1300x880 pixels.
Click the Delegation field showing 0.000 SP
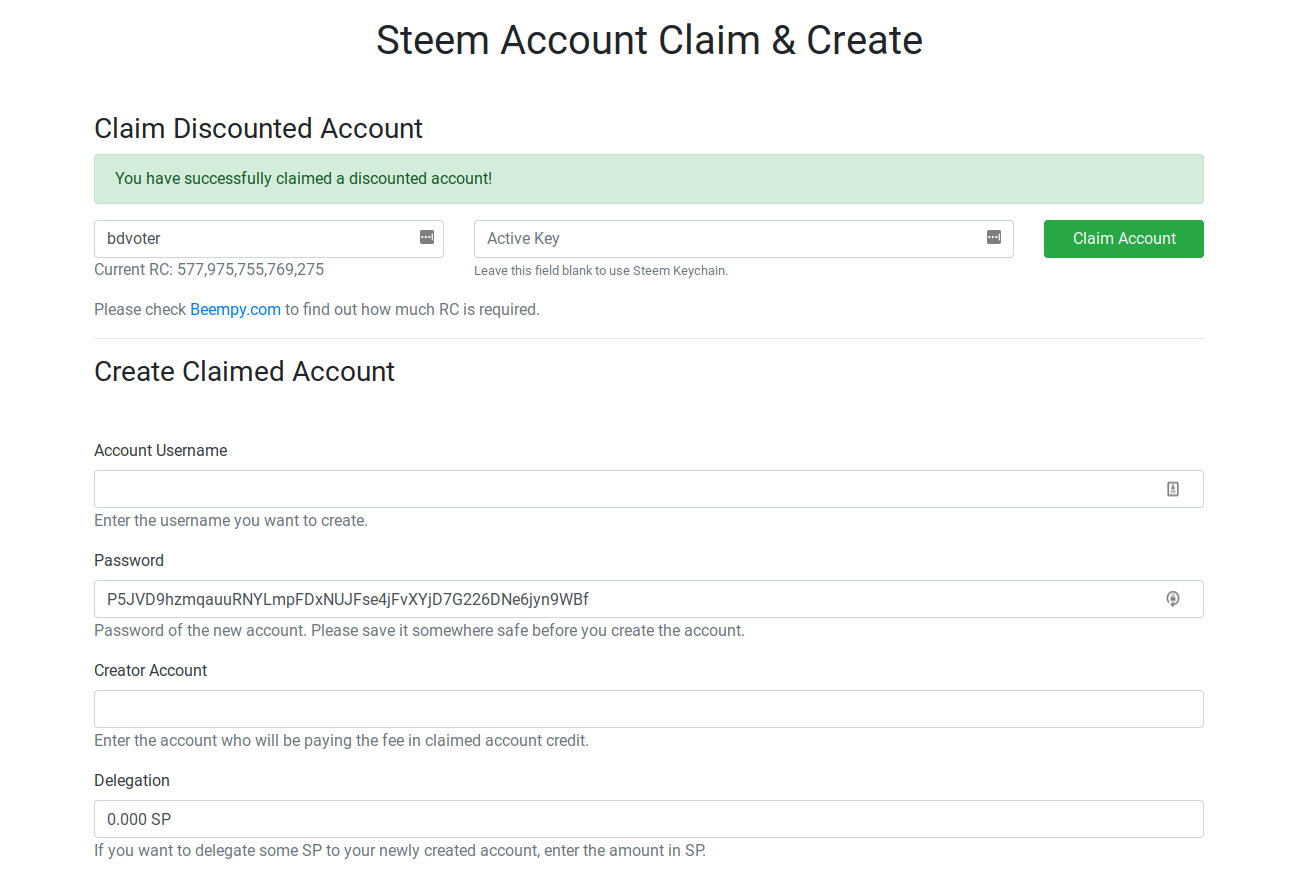coord(648,819)
